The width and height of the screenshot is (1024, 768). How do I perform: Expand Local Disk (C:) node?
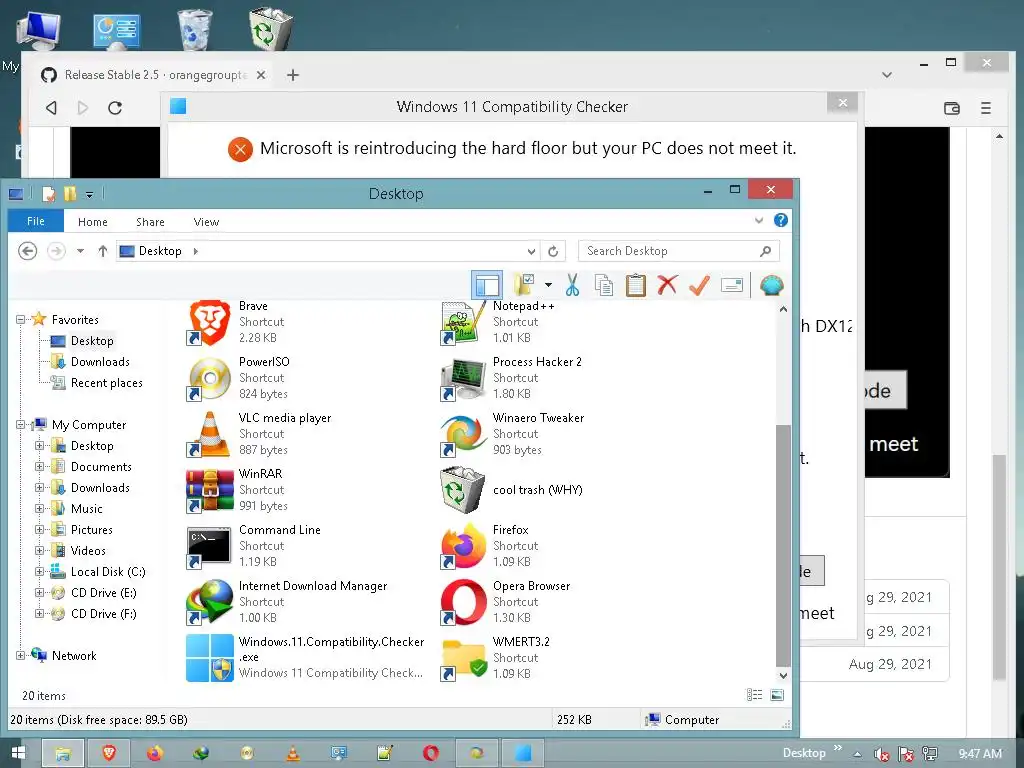coord(39,571)
